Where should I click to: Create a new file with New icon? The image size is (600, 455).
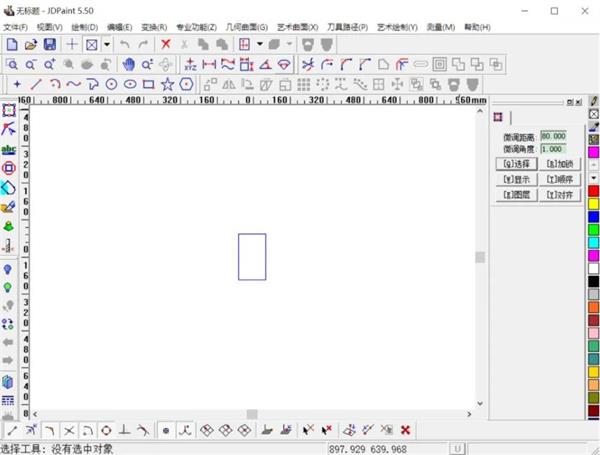coord(12,44)
